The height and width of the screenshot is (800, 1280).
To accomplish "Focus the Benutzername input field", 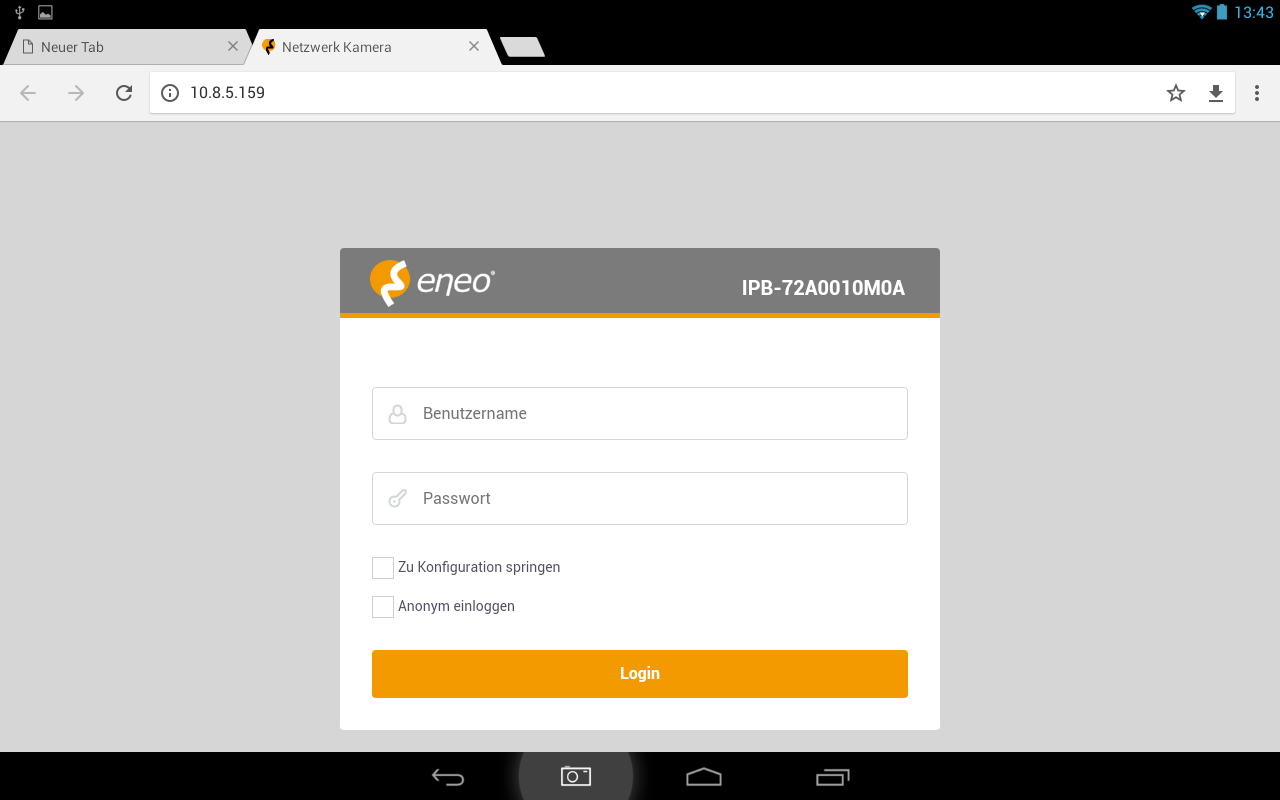I will [x=640, y=413].
